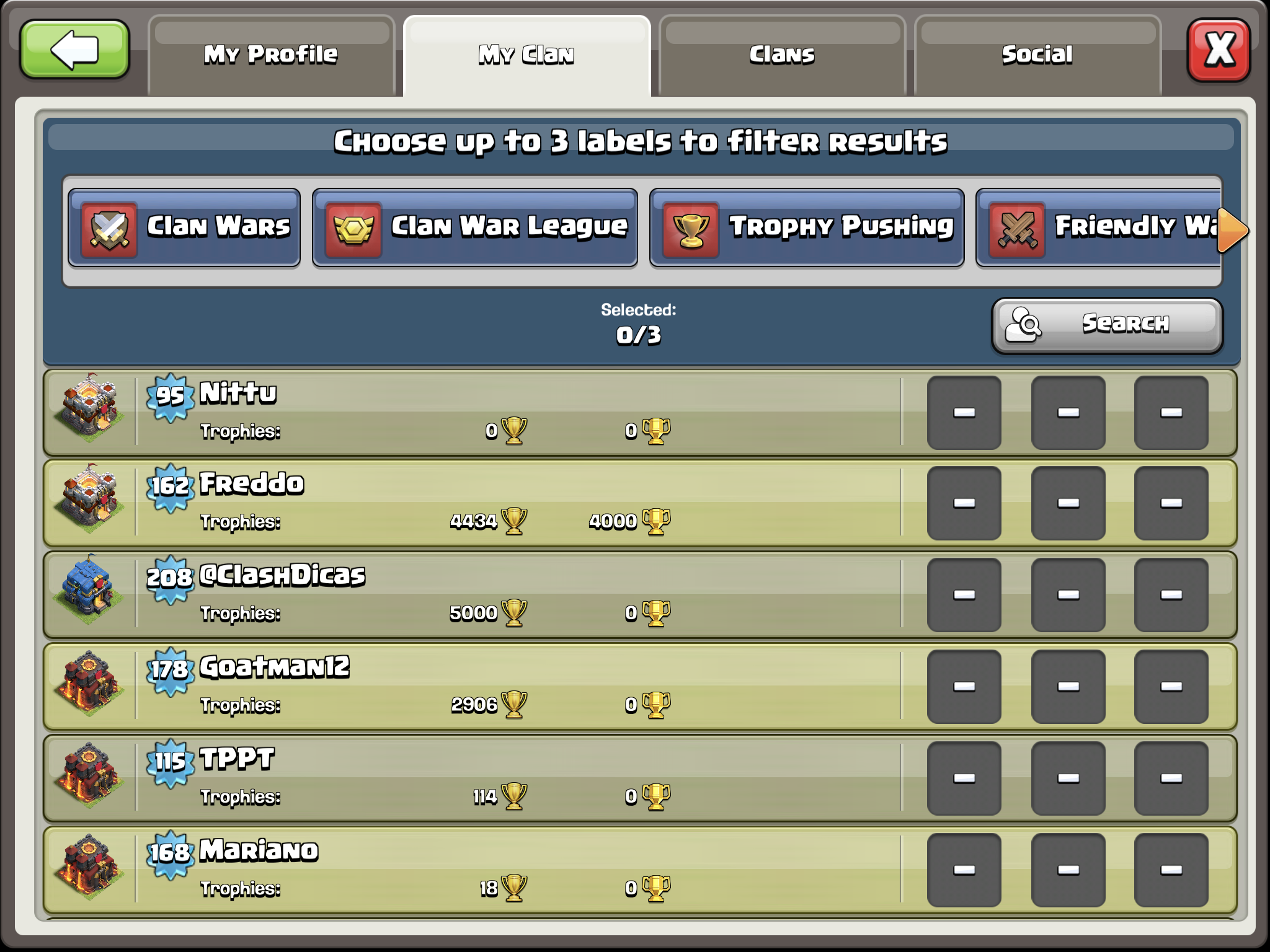Viewport: 1270px width, 952px height.
Task: Click the Trophy Pushing gold cup icon
Action: tap(691, 229)
